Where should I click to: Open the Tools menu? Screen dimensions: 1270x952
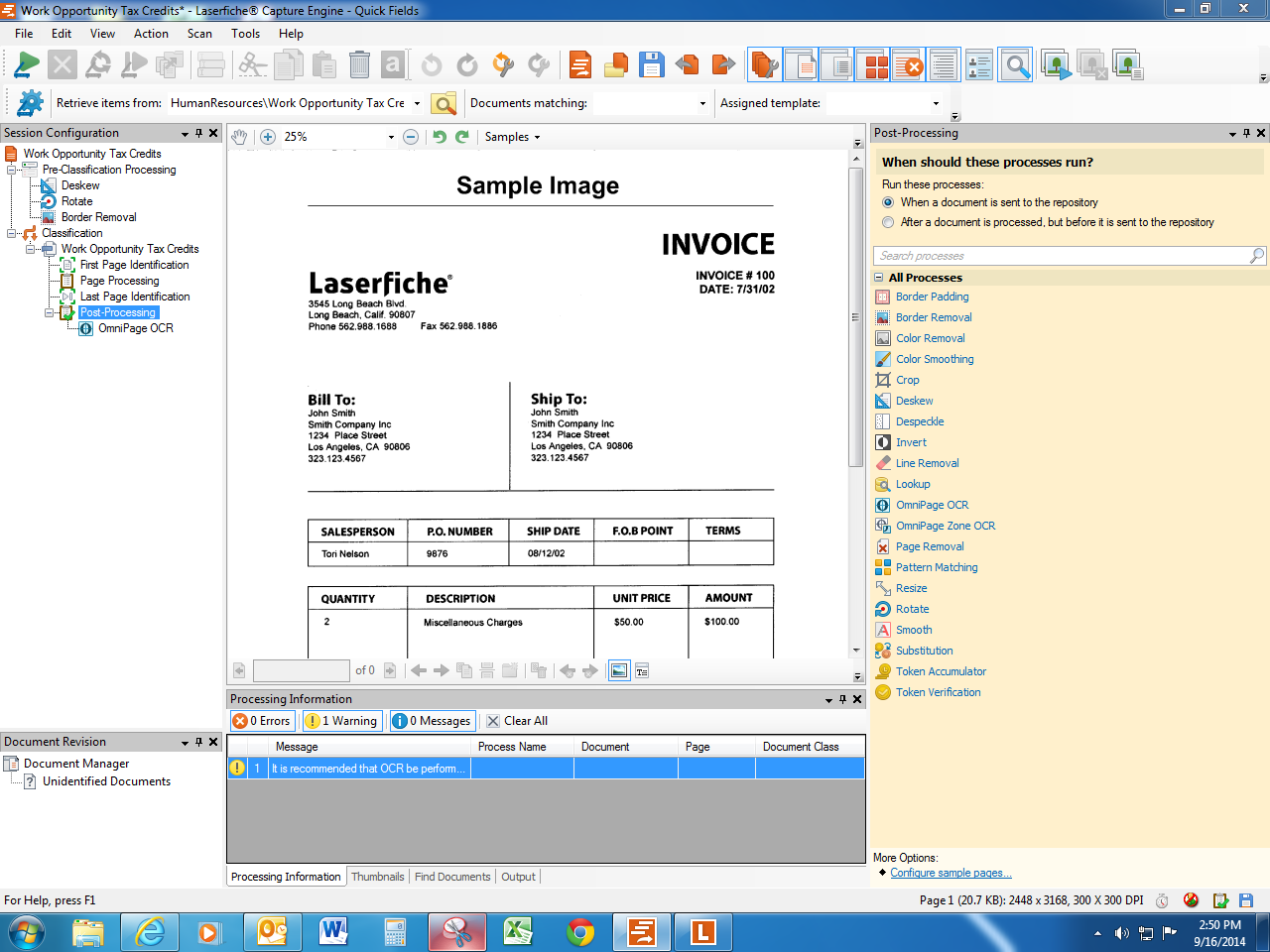(245, 33)
